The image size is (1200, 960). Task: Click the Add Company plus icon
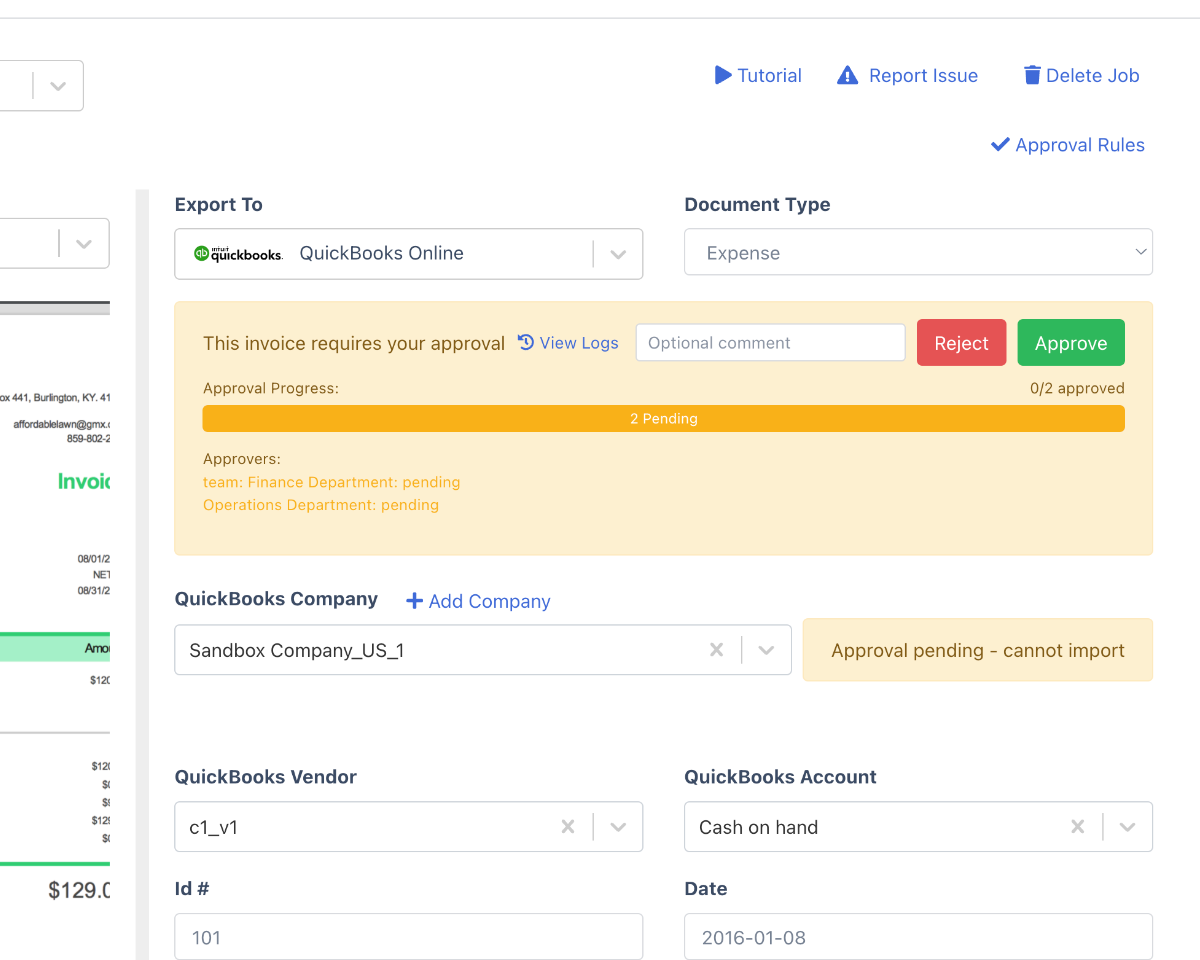point(414,600)
